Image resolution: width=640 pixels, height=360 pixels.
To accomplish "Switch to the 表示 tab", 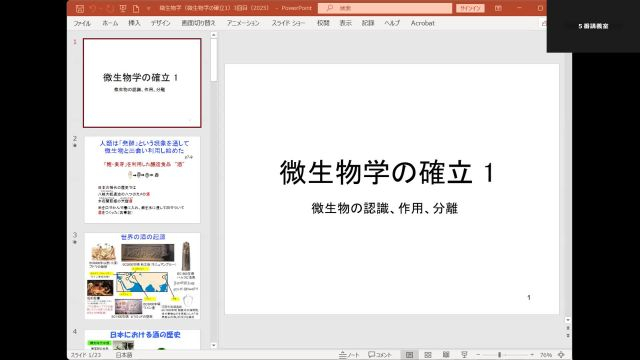I will point(346,23).
